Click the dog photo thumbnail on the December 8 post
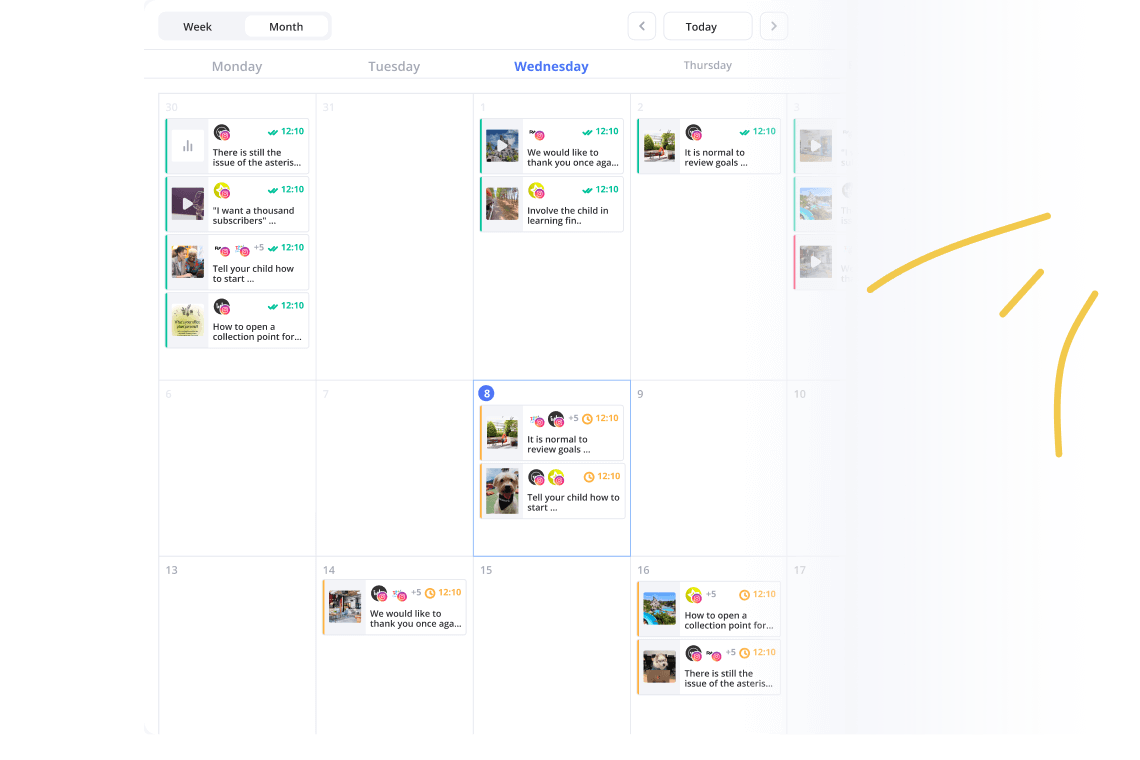This screenshot has width=1140, height=760. coord(501,491)
